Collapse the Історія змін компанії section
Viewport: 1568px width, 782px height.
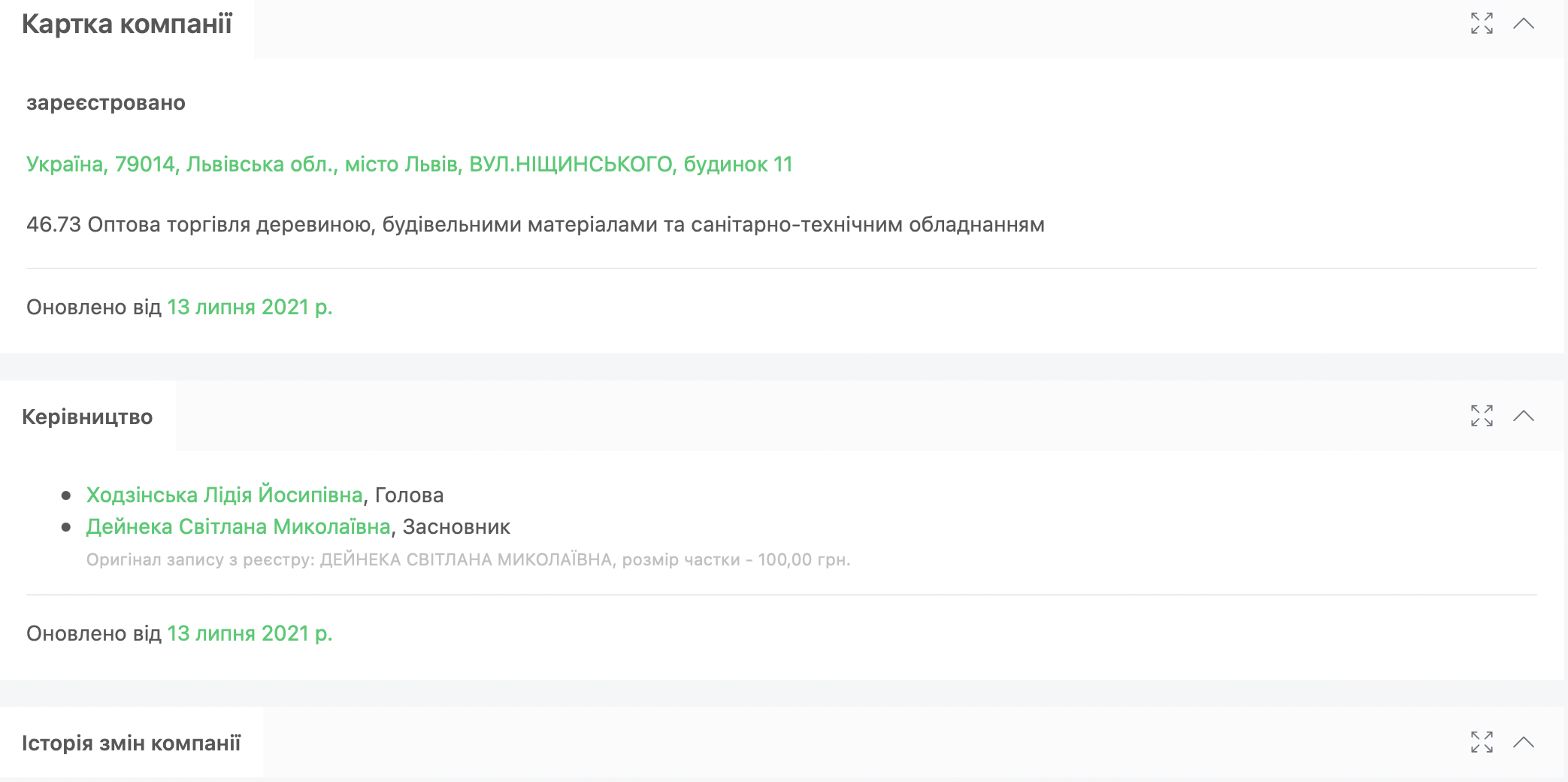(1524, 742)
